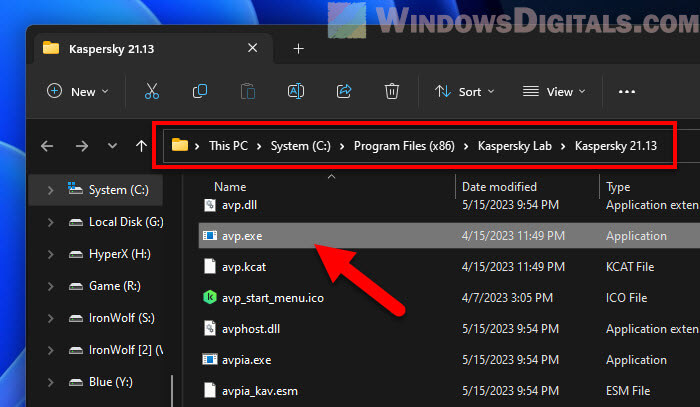Navigate to System (C:) breadcrumb
Viewport: 700px width, 407px height.
300,146
